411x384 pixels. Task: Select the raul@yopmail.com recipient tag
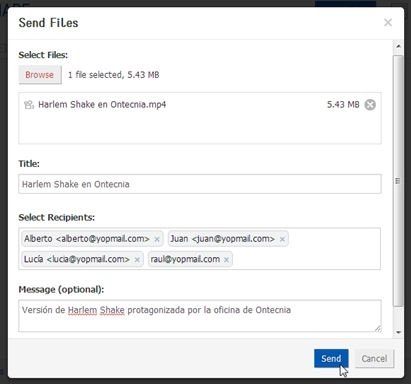[190, 259]
